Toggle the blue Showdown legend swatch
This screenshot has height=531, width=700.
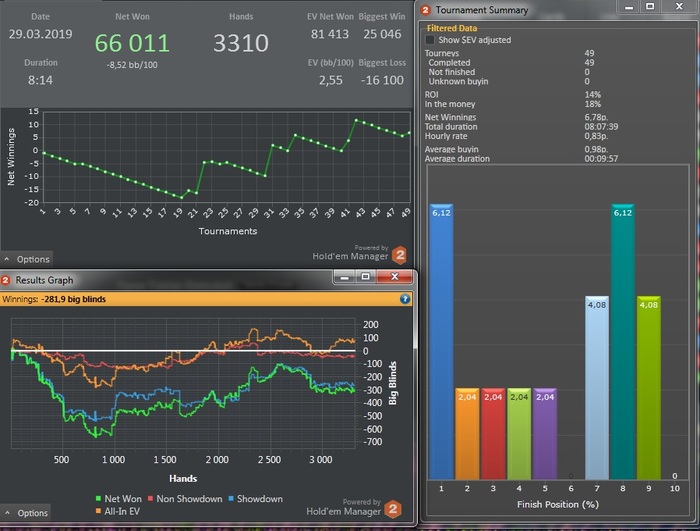point(231,499)
